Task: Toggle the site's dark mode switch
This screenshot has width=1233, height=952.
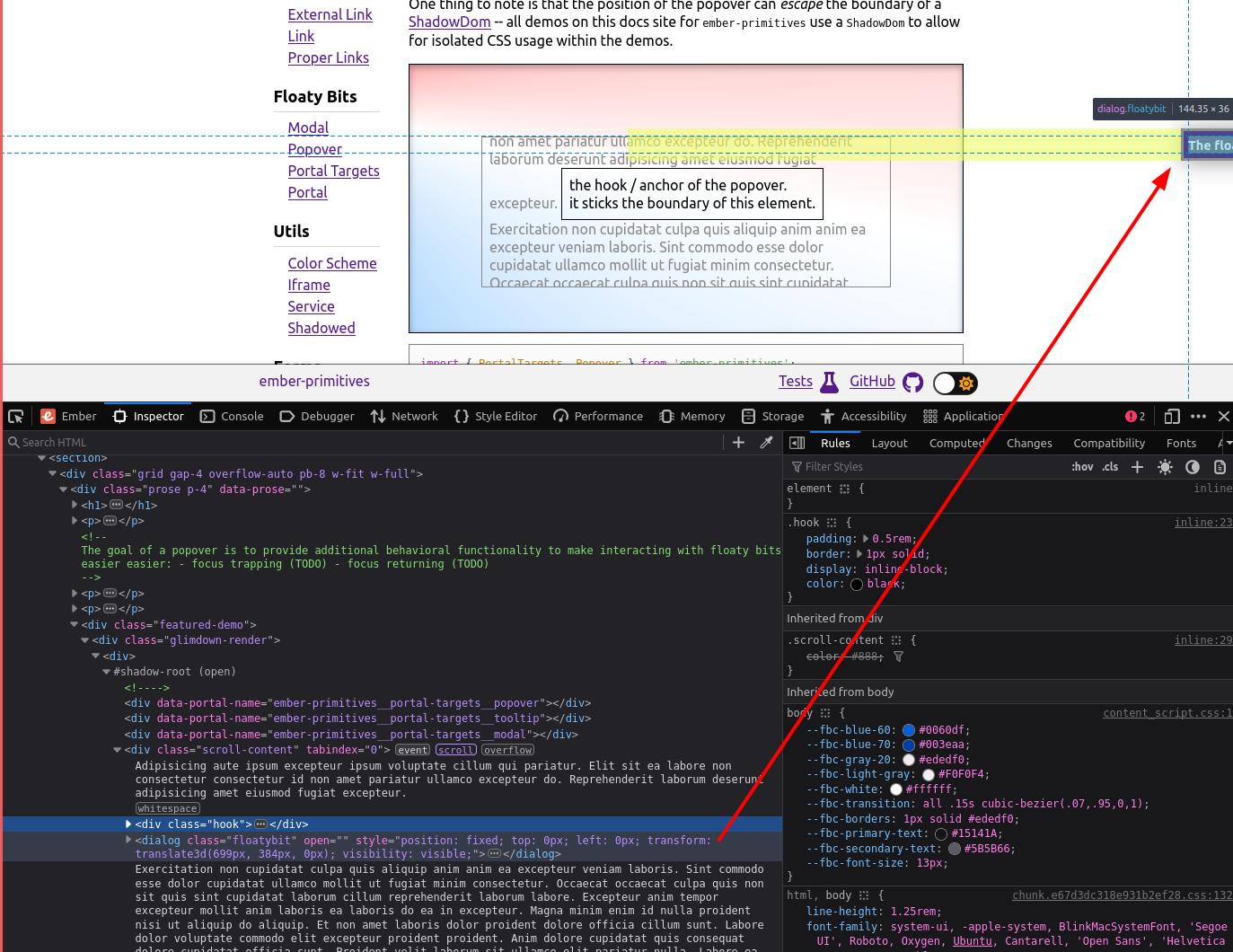Action: coord(954,383)
